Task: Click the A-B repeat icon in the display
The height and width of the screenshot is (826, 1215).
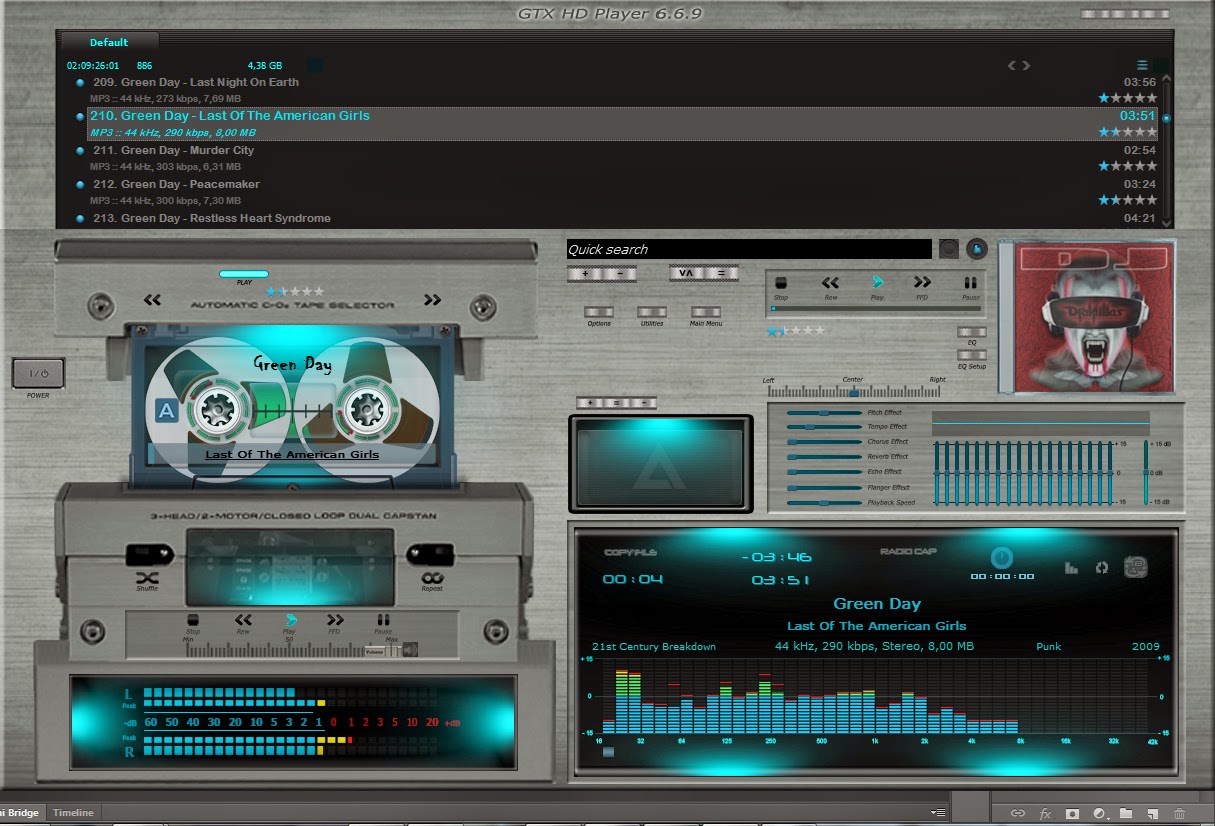Action: (1135, 566)
